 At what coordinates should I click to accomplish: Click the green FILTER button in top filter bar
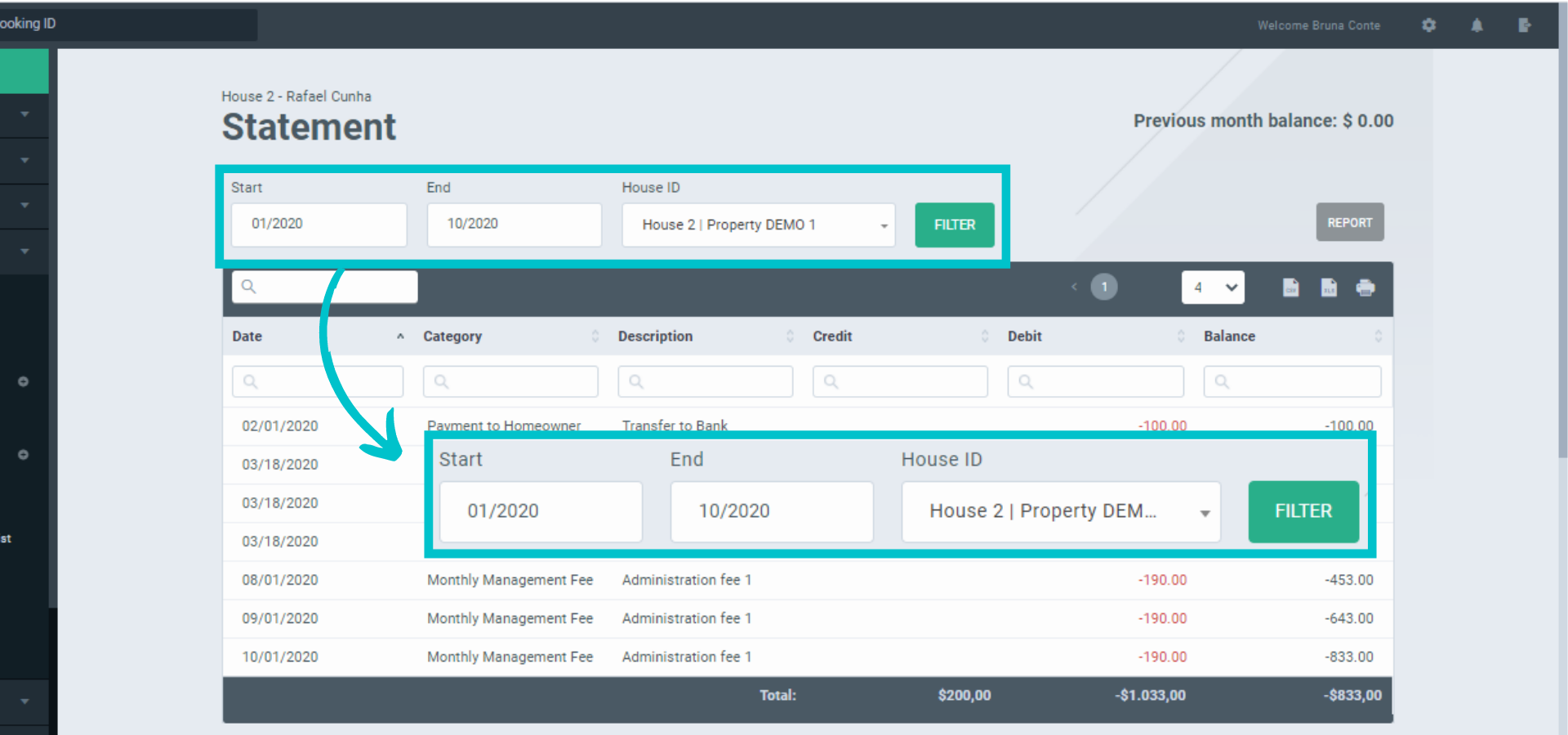tap(954, 225)
